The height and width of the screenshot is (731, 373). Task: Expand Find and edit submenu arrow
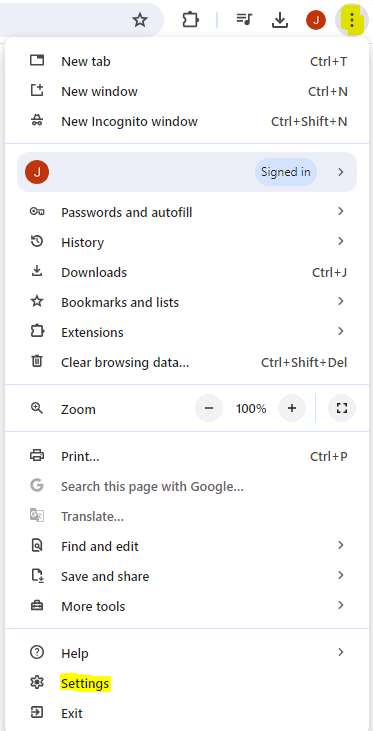341,545
